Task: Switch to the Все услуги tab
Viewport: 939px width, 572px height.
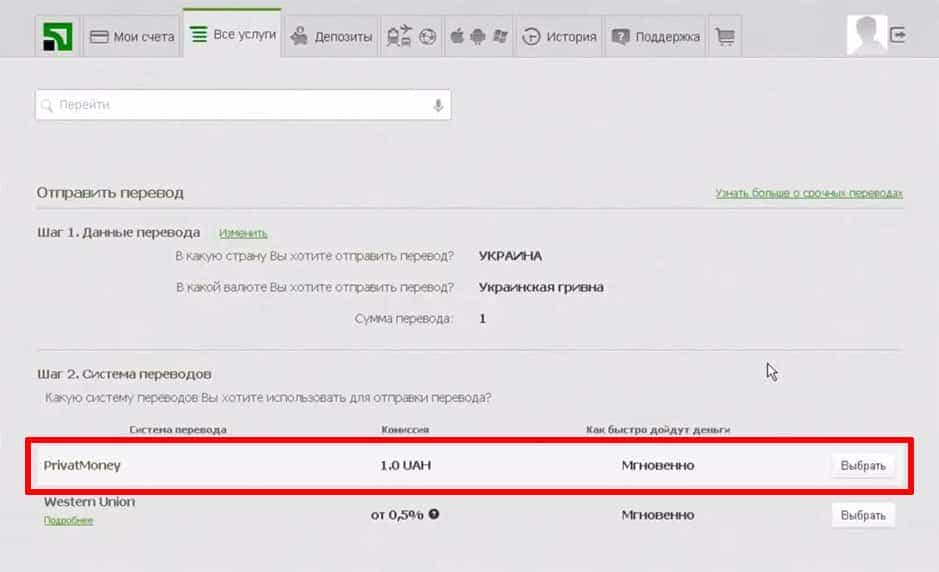Action: [x=232, y=35]
